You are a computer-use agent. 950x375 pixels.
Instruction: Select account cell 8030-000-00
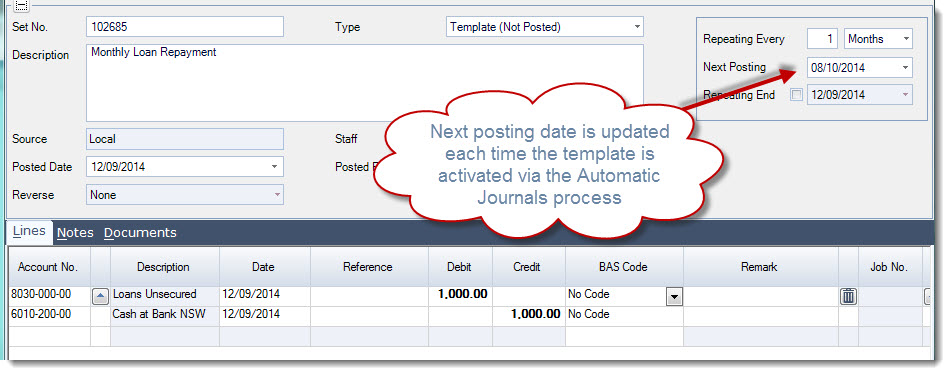coord(49,296)
